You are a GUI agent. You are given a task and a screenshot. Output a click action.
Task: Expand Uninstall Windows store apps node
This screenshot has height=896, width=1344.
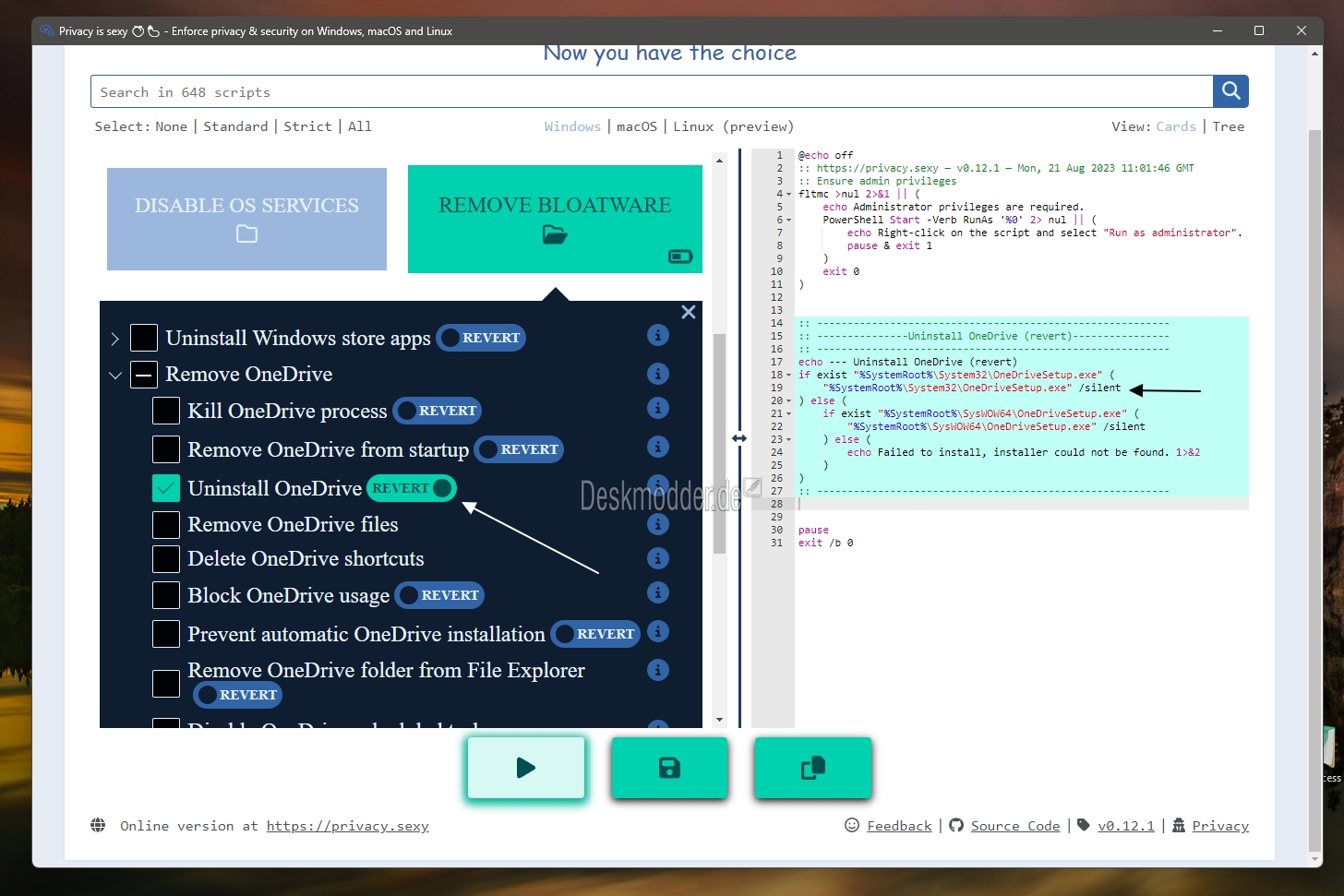pyautogui.click(x=114, y=339)
